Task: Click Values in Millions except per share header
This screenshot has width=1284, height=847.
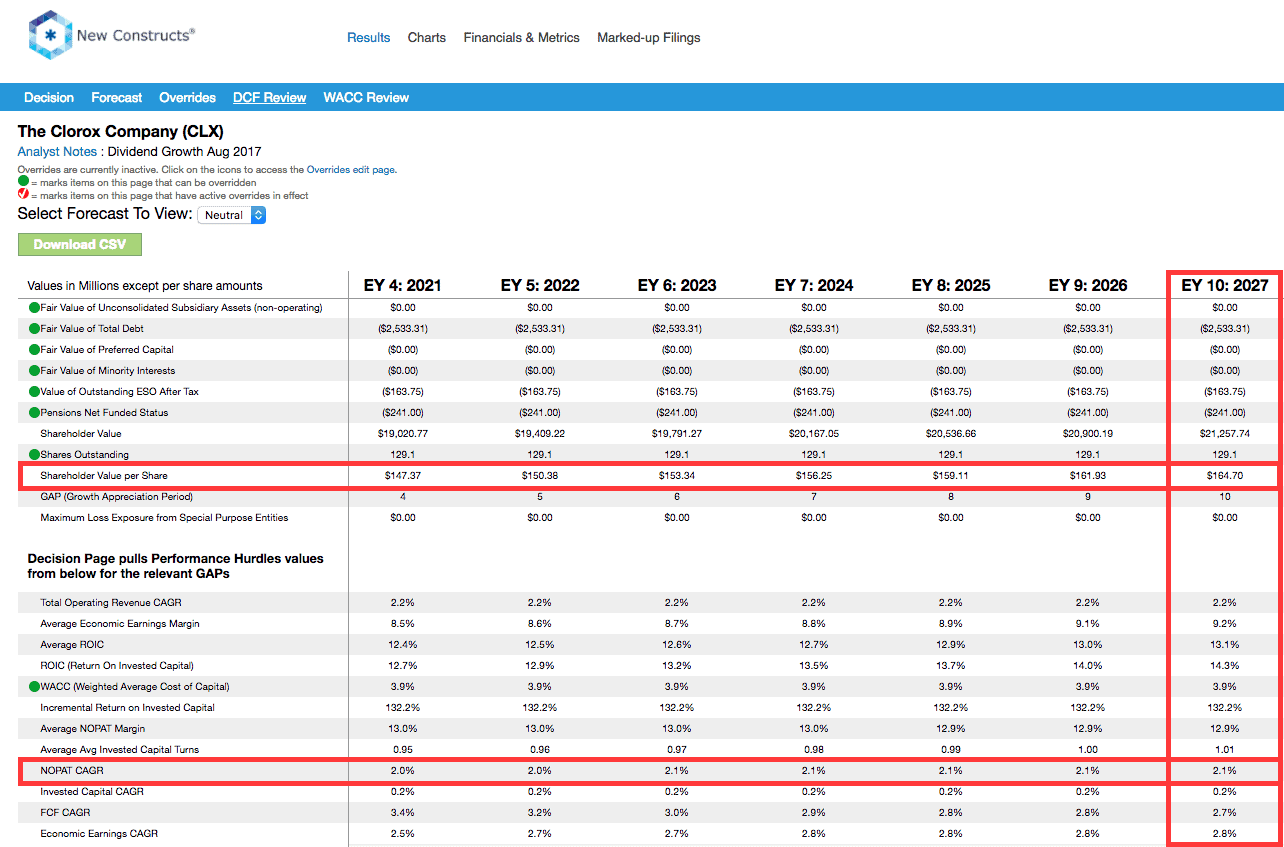Action: 145,286
